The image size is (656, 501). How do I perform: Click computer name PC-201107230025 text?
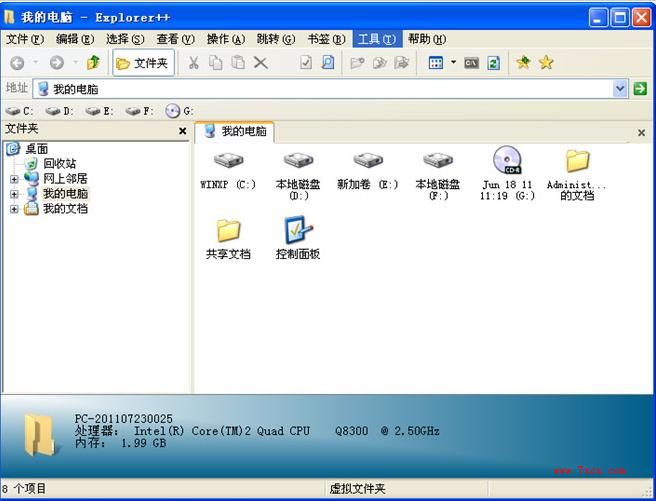(124, 419)
